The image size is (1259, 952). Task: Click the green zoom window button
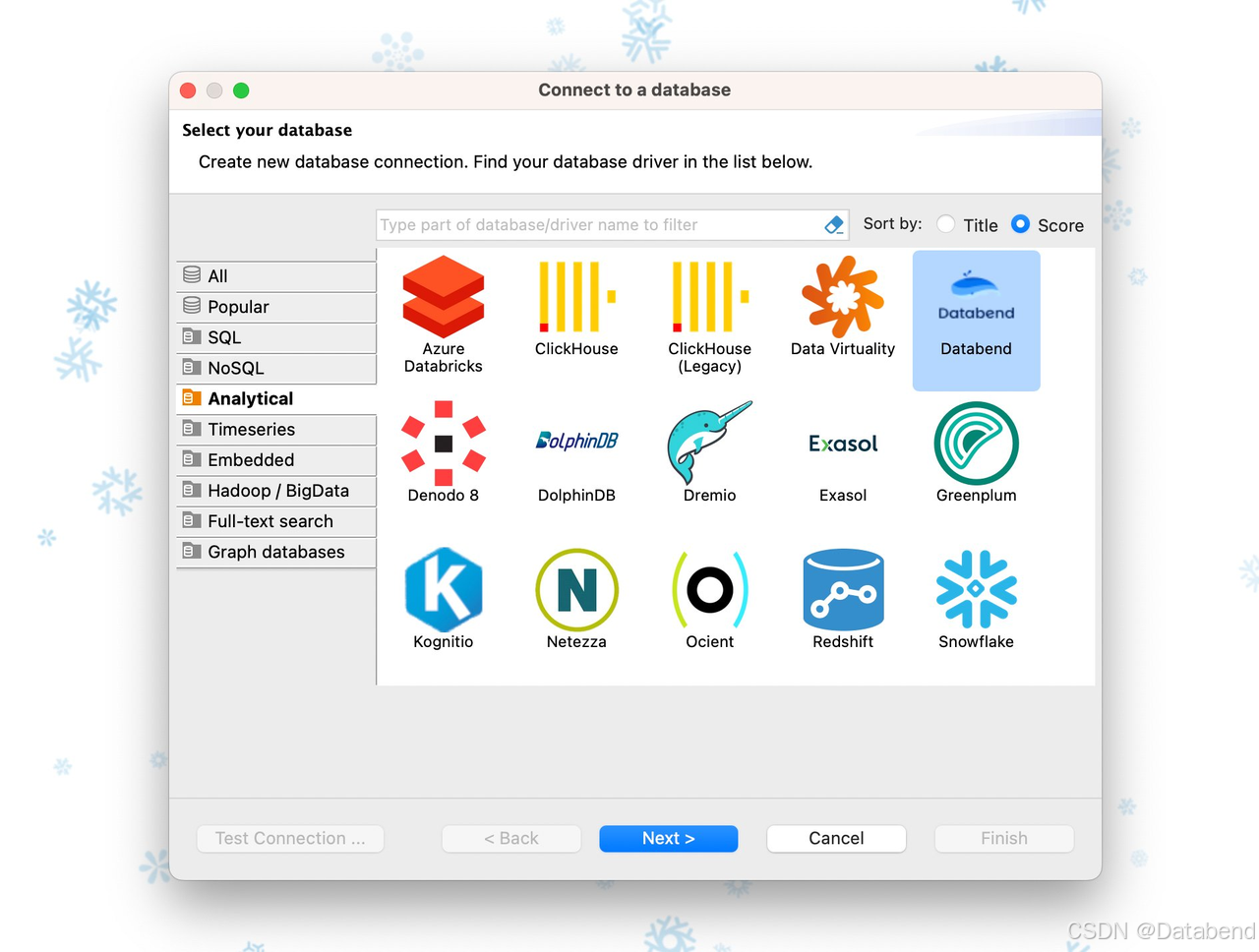(241, 90)
